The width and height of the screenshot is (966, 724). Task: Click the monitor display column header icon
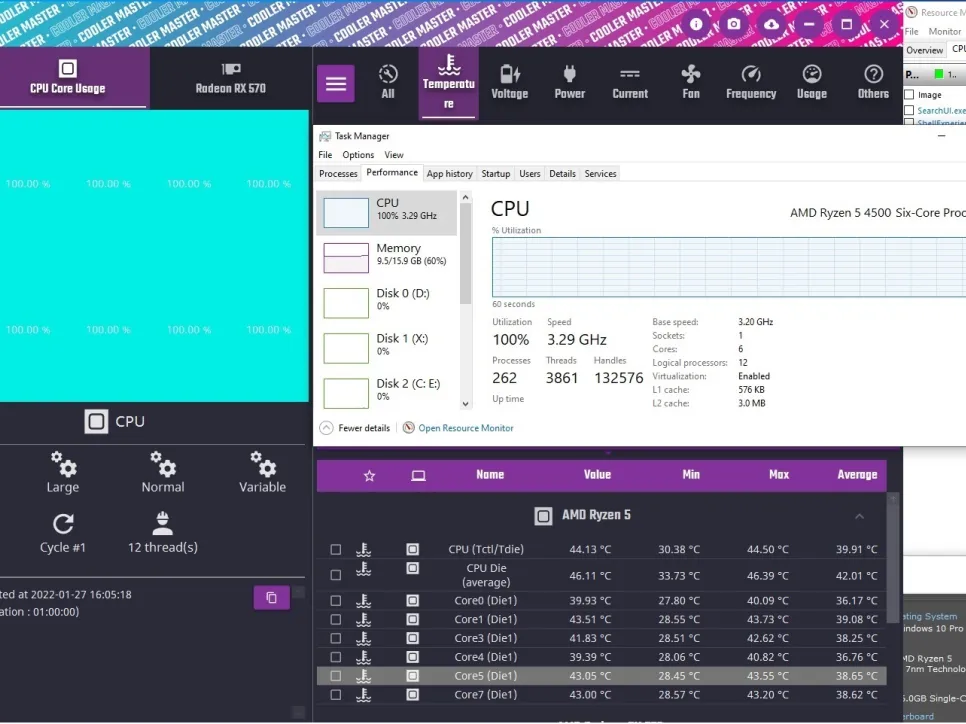[x=418, y=476]
